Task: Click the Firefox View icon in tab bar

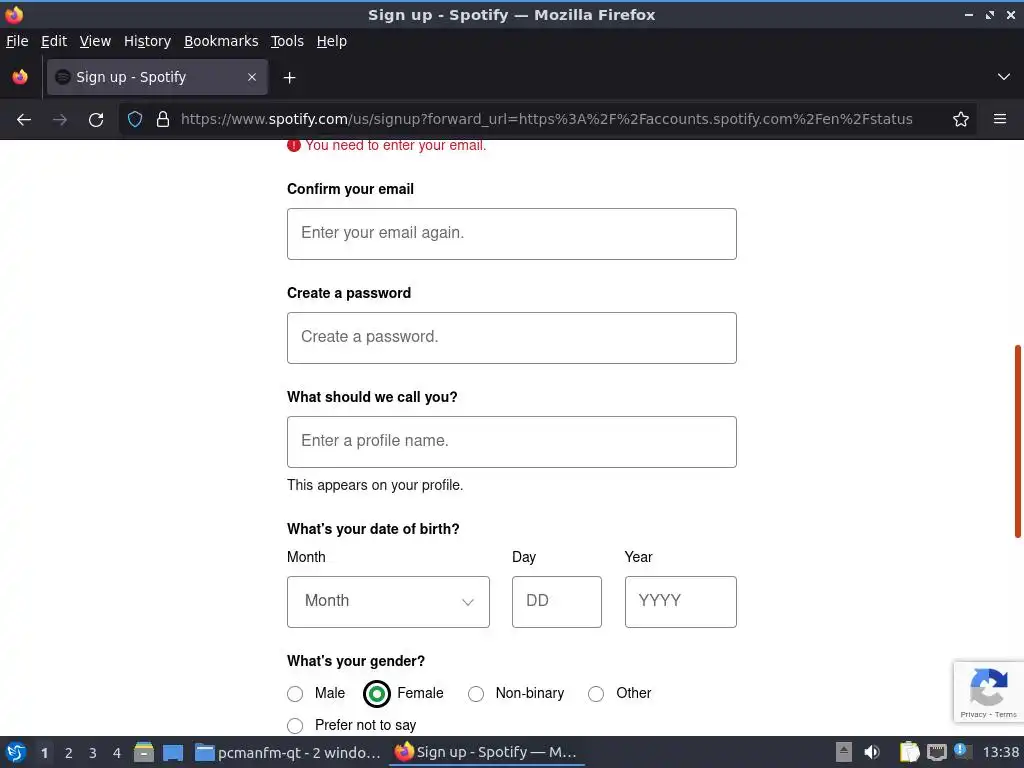Action: [20, 77]
